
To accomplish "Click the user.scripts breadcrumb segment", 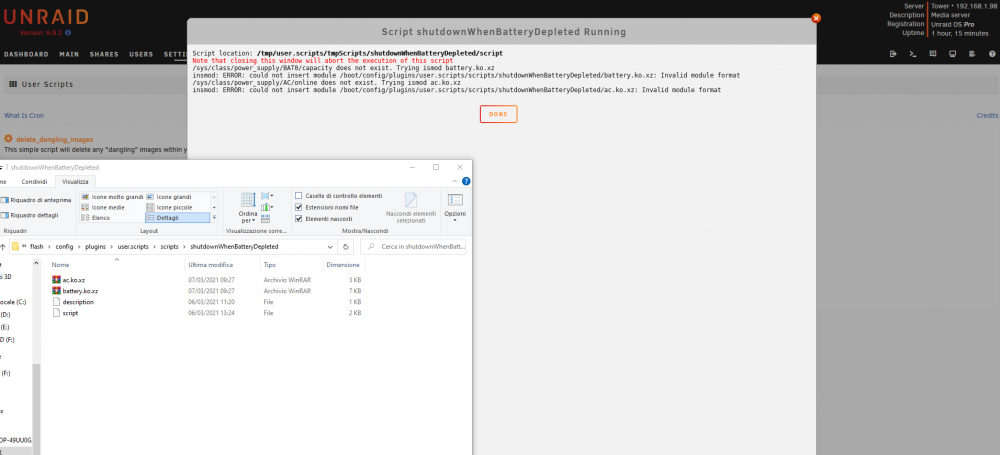I will pyautogui.click(x=133, y=246).
